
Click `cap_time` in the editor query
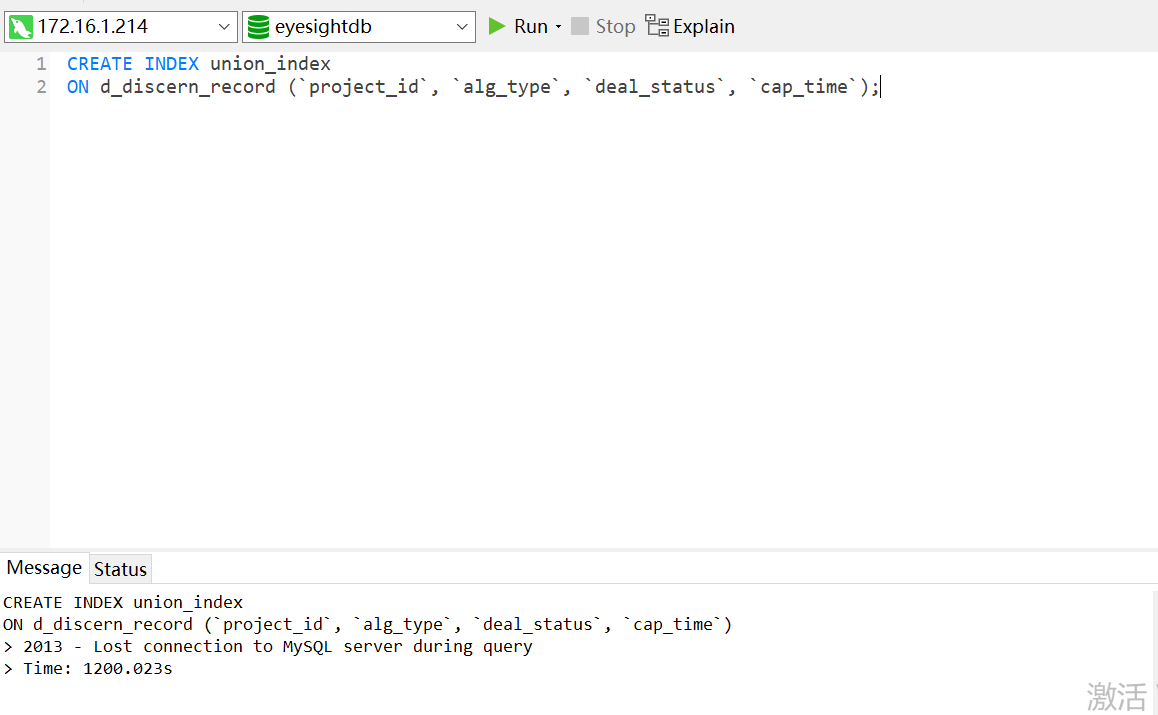point(804,87)
